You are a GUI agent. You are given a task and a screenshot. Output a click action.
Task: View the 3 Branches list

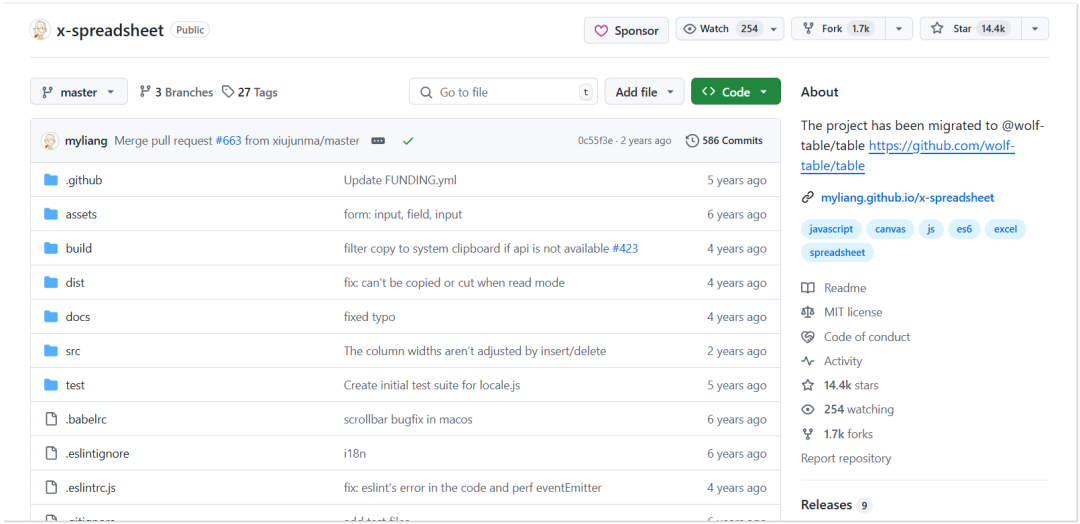[177, 92]
